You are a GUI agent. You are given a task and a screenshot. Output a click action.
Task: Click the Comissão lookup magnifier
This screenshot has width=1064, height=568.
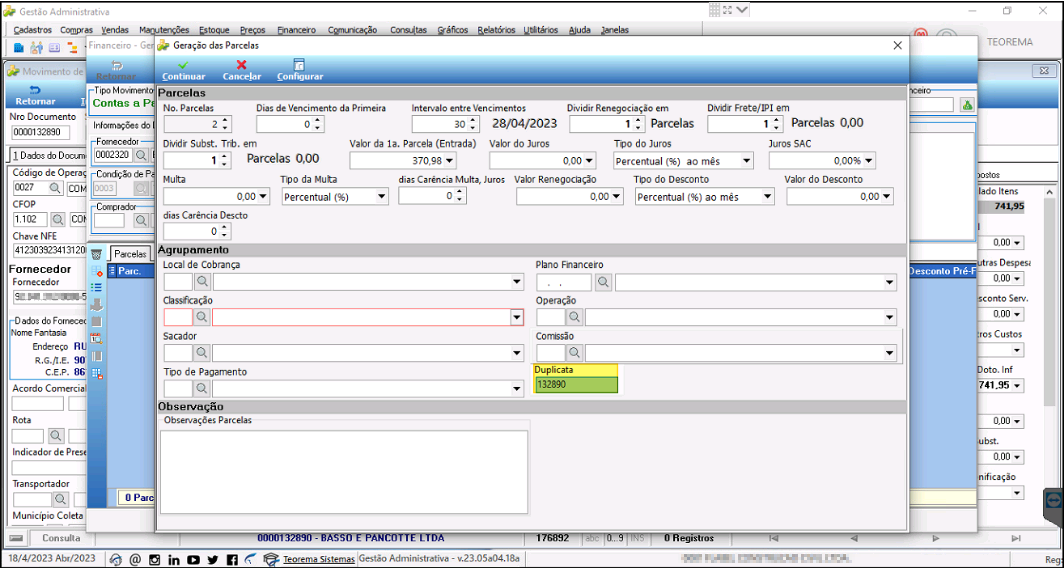(x=575, y=353)
